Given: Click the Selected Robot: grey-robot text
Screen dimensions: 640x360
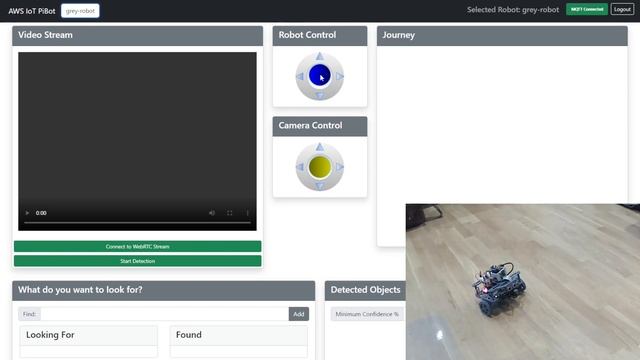Looking at the screenshot, I should click(513, 10).
